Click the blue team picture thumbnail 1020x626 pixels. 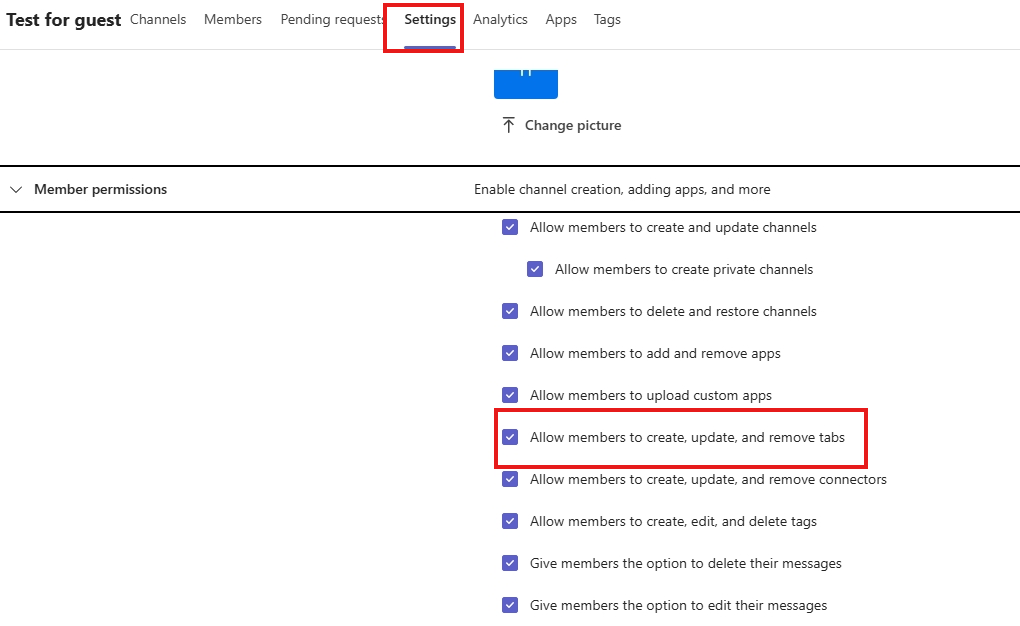[x=526, y=84]
